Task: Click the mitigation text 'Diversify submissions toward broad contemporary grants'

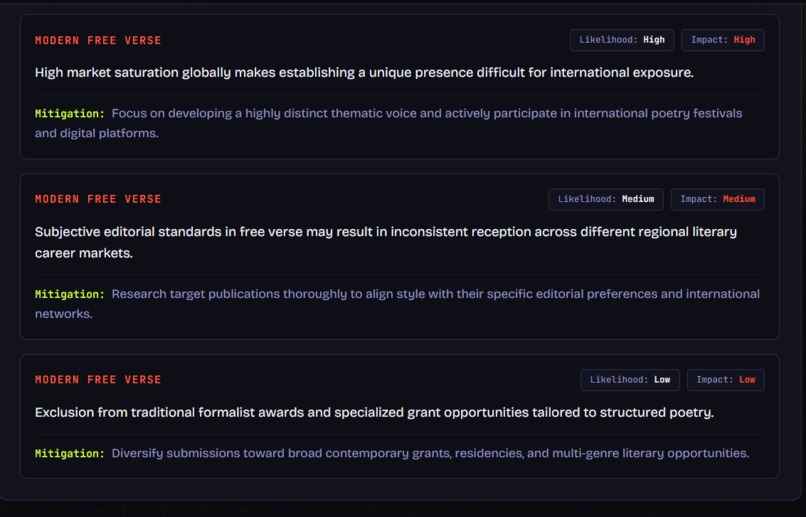Action: [x=281, y=453]
